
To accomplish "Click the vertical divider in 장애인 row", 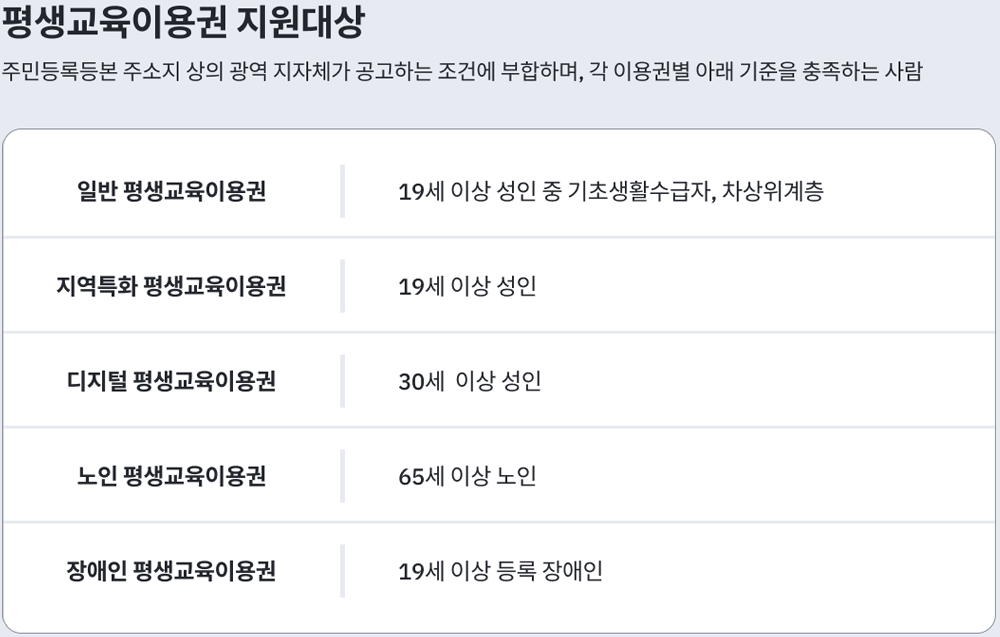I will 342,571.
